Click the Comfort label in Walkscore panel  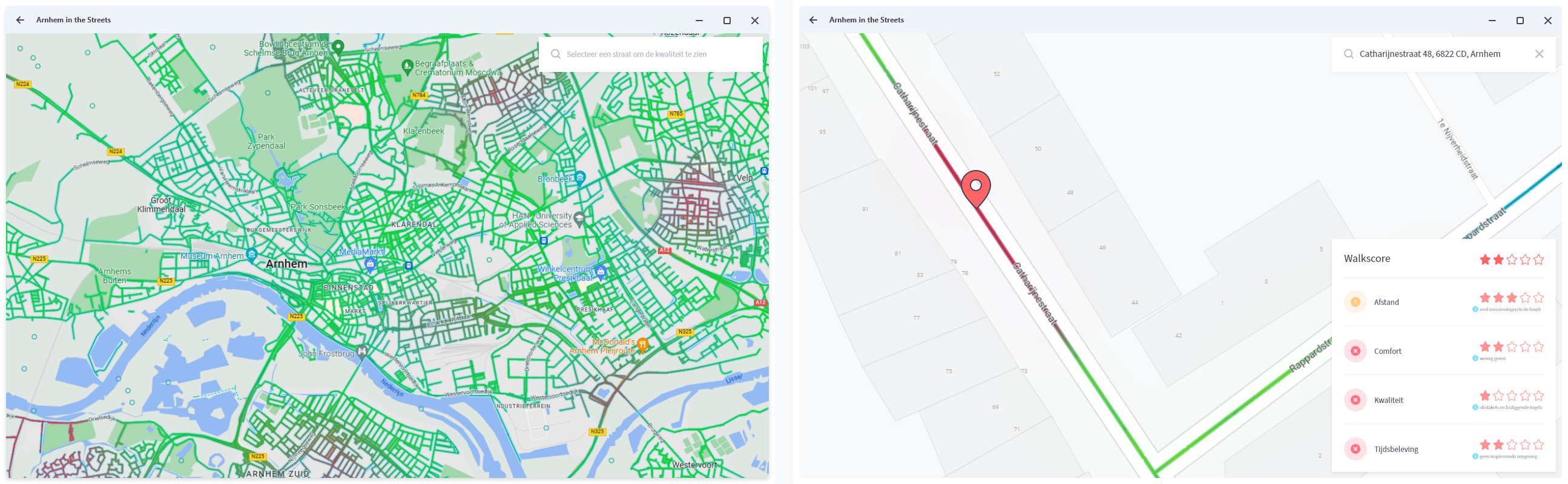point(1387,352)
